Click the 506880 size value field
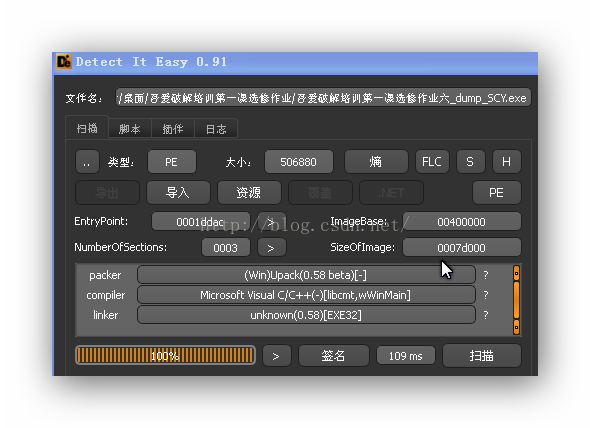 tap(299, 162)
